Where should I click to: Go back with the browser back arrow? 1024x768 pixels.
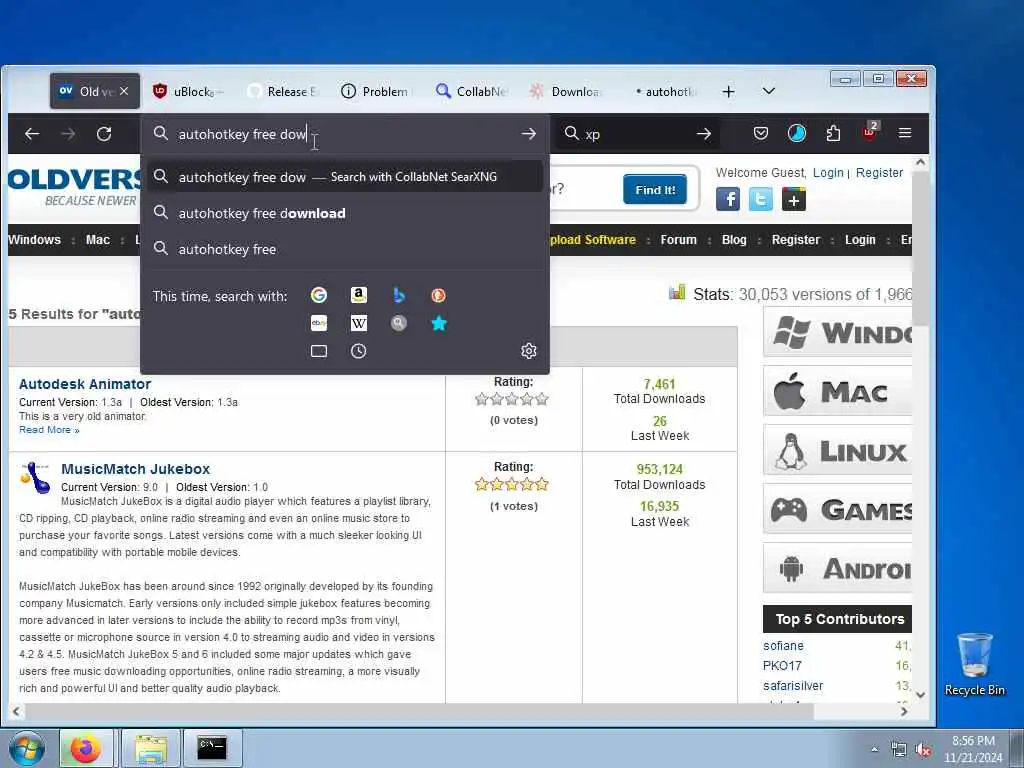coord(32,134)
